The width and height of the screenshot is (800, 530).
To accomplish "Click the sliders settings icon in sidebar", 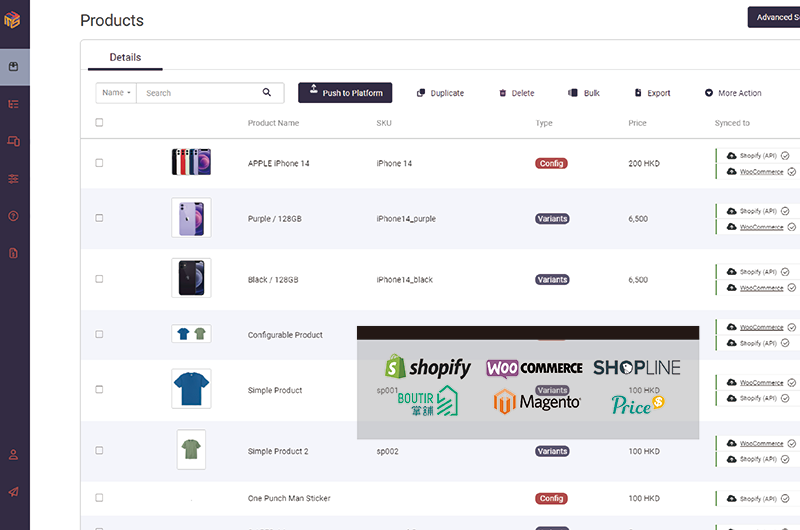I will tap(14, 179).
